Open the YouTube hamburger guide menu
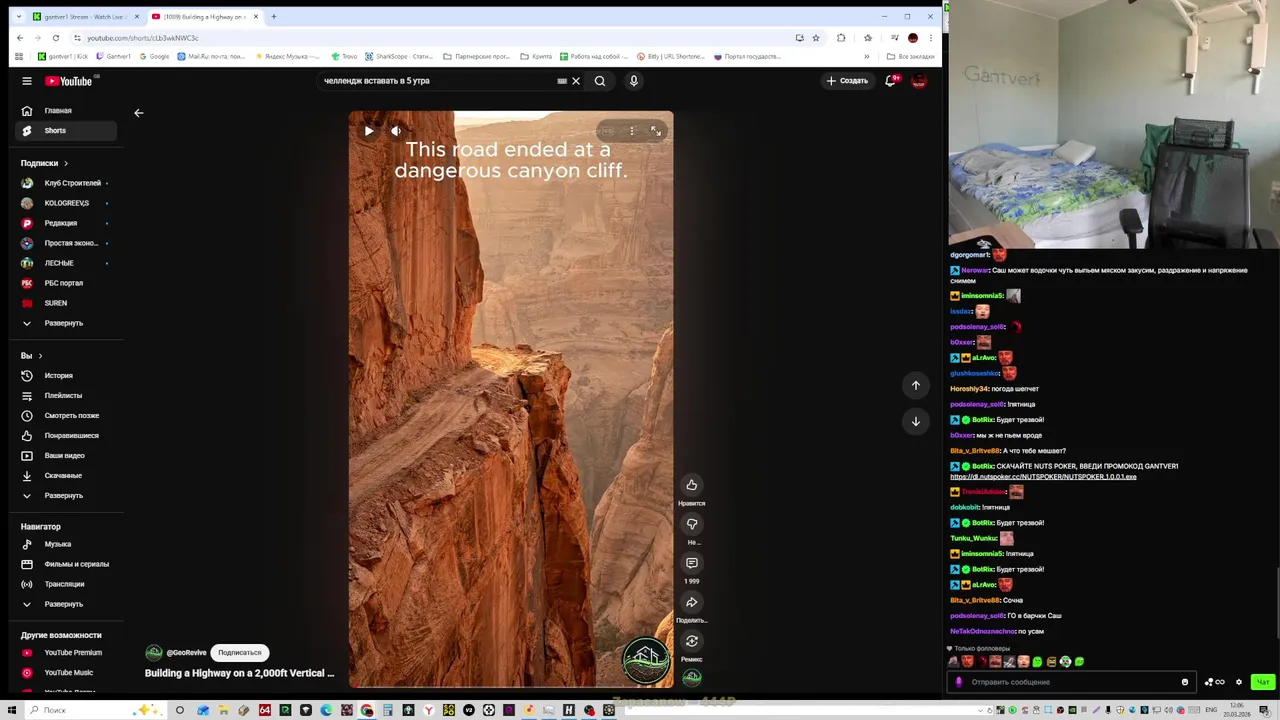 click(27, 81)
